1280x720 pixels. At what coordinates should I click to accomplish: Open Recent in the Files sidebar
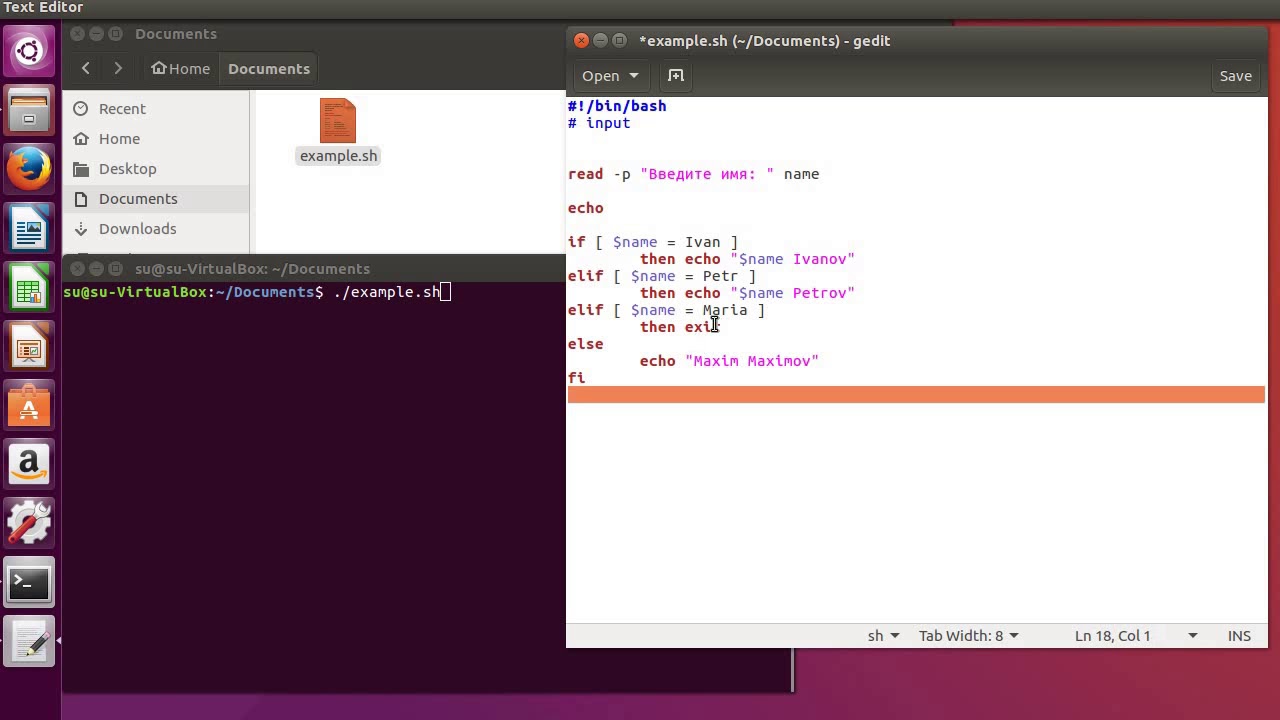point(155,109)
